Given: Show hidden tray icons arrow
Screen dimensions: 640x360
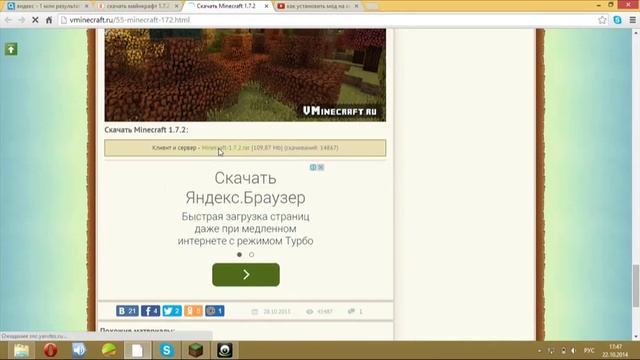Looking at the screenshot, I should point(540,351).
